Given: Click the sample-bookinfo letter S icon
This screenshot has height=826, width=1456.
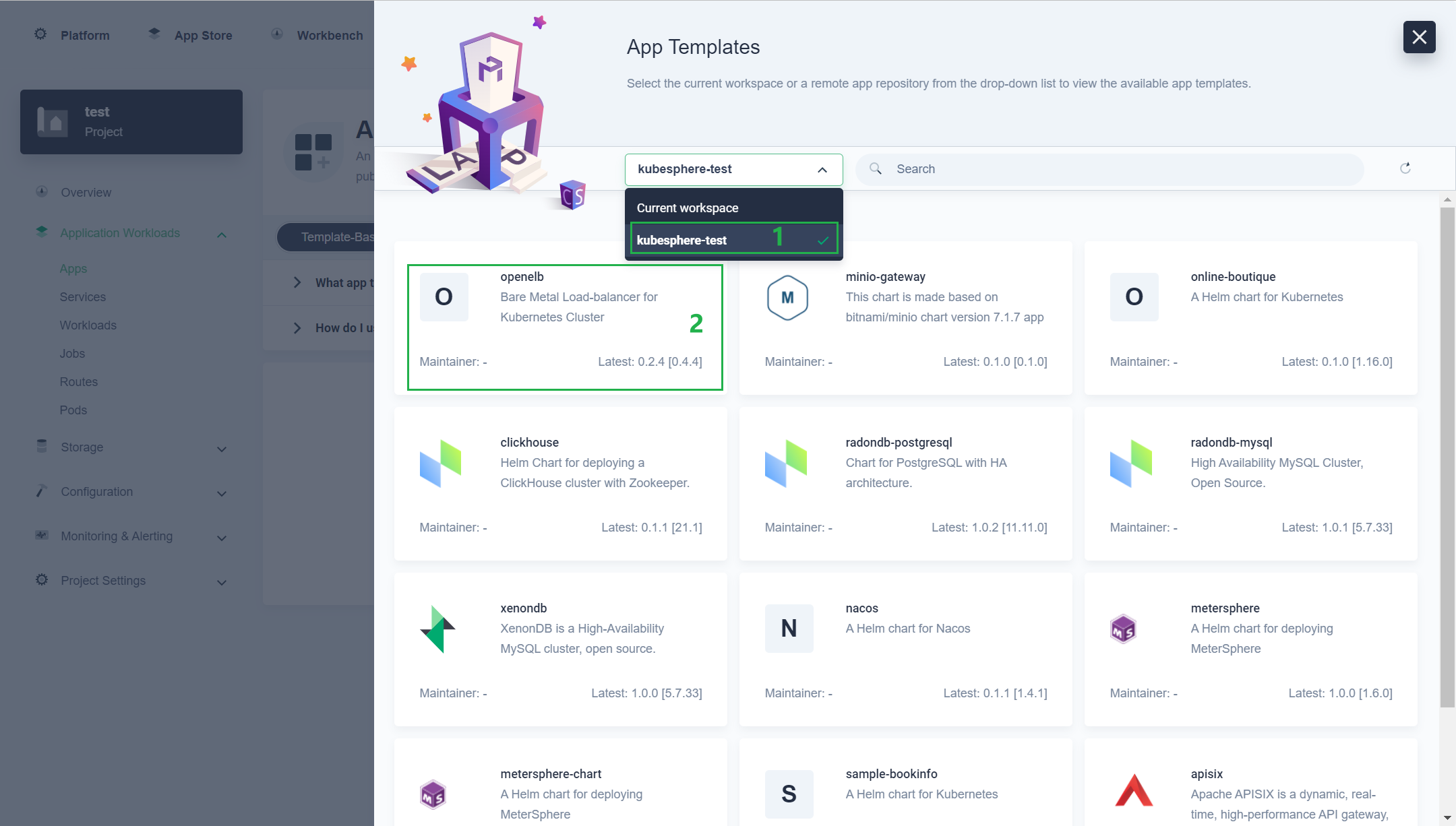Looking at the screenshot, I should [789, 794].
